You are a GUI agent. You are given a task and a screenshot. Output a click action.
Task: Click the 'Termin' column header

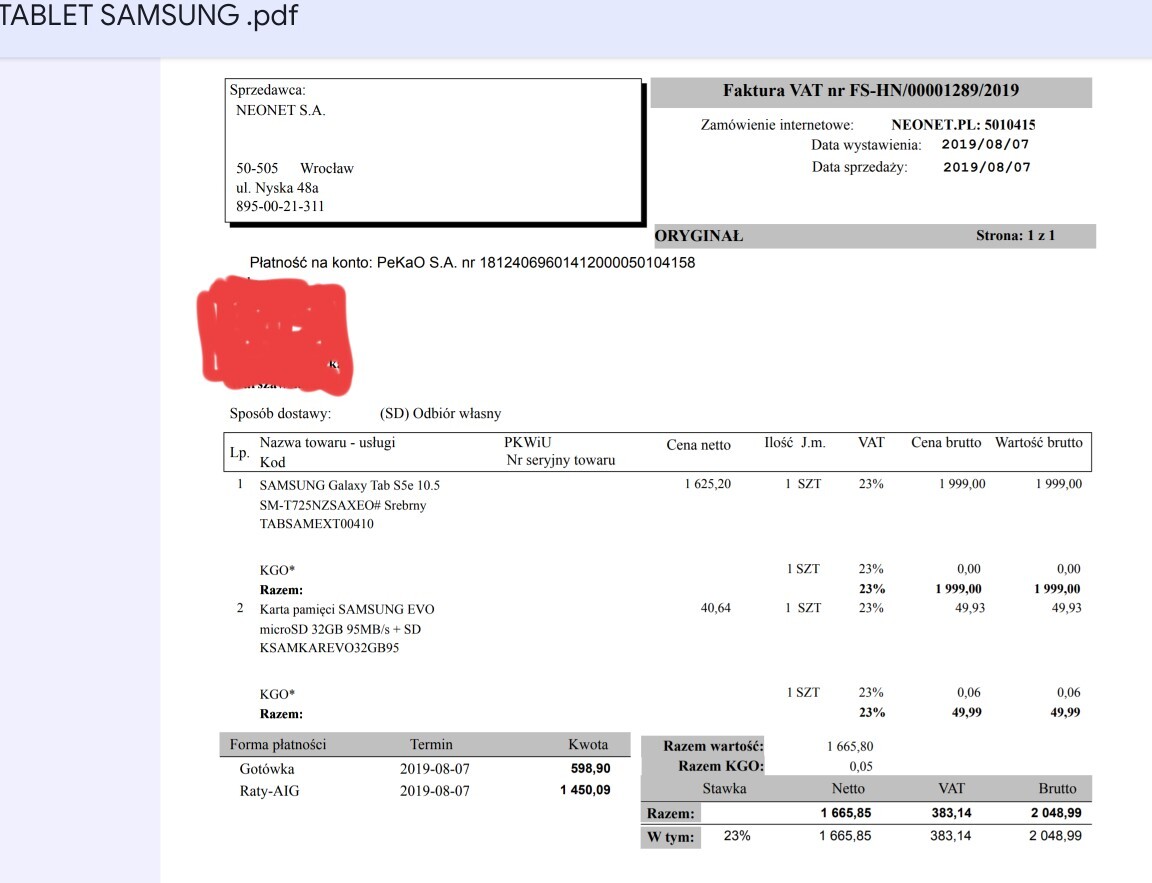click(431, 744)
